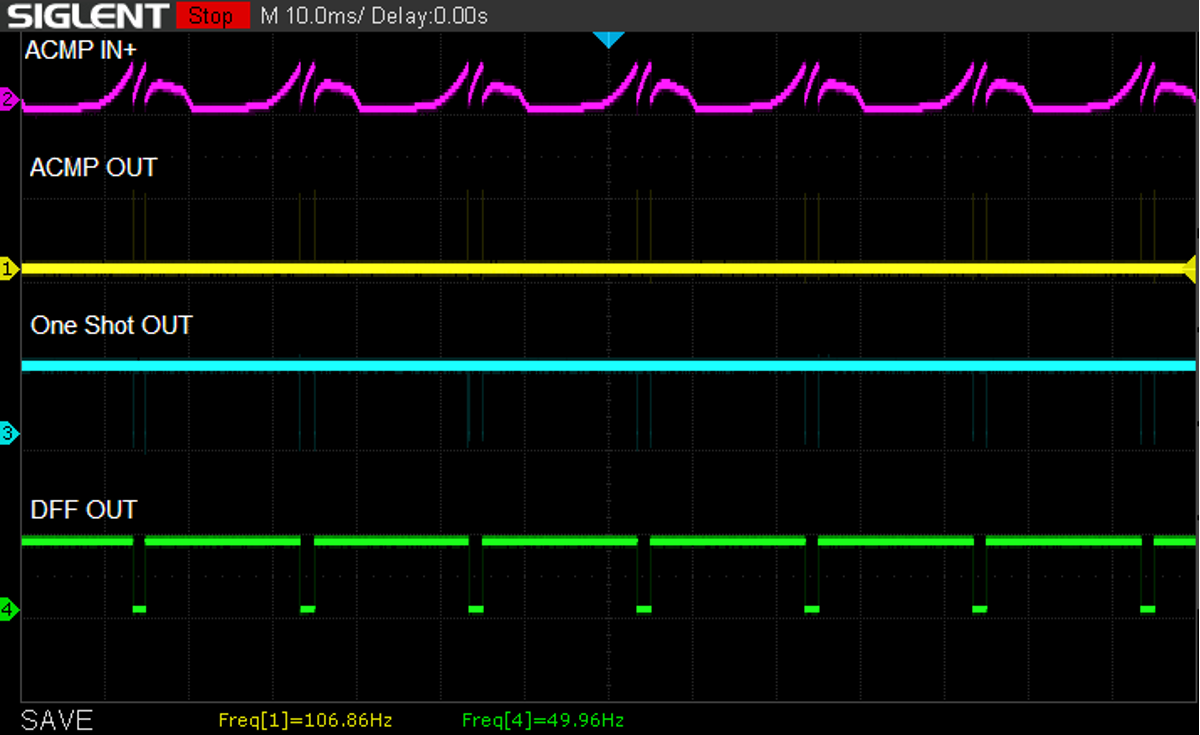This screenshot has height=735, width=1200.
Task: Click the yellow channel 1 ground marker
Action: pos(9,268)
